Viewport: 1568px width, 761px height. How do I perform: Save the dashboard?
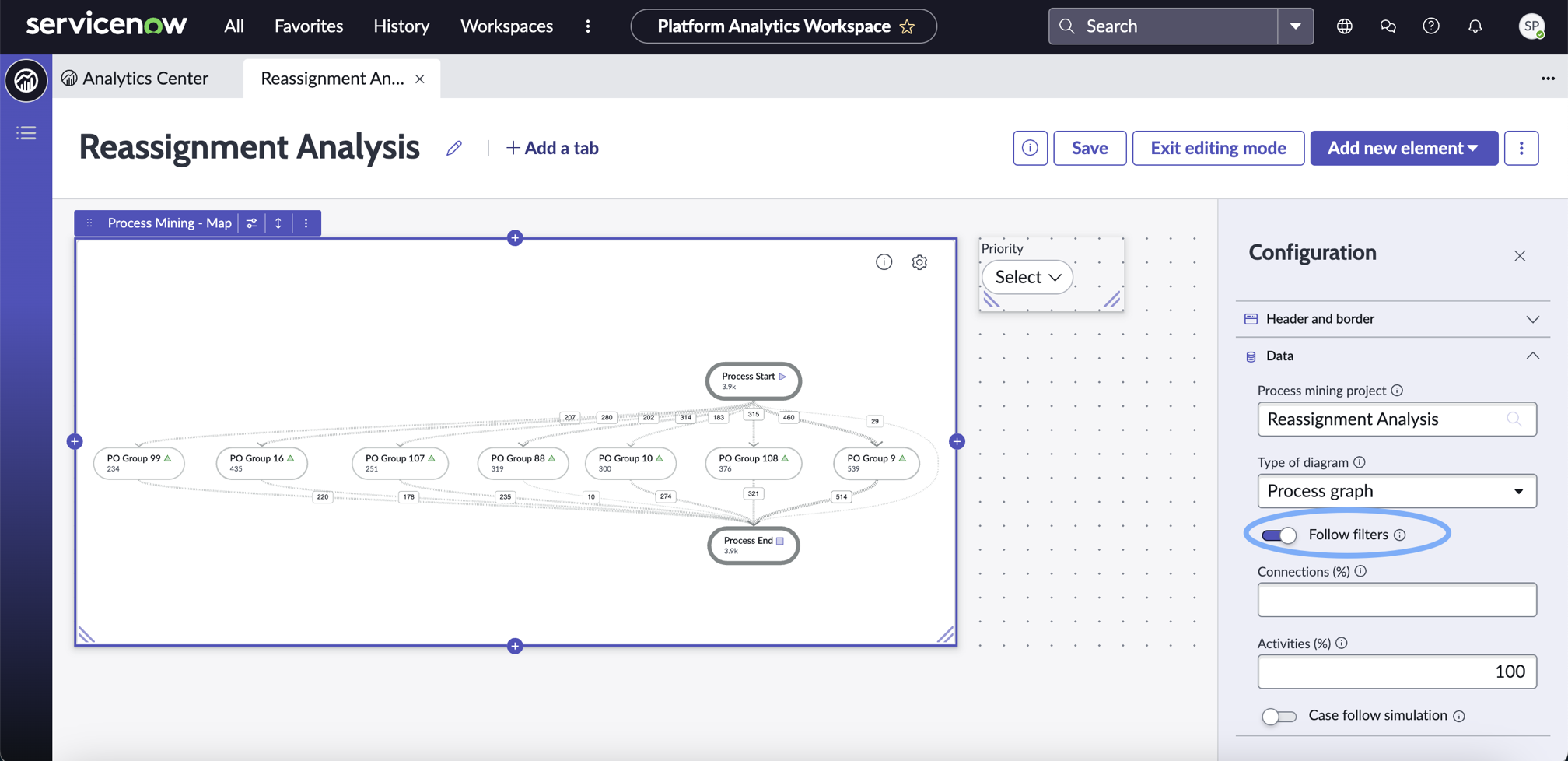(x=1090, y=148)
